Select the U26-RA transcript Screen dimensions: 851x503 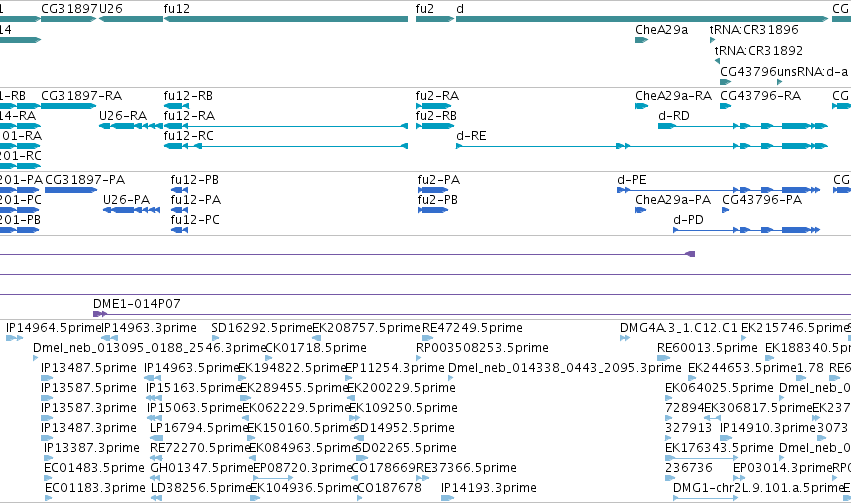(x=131, y=126)
